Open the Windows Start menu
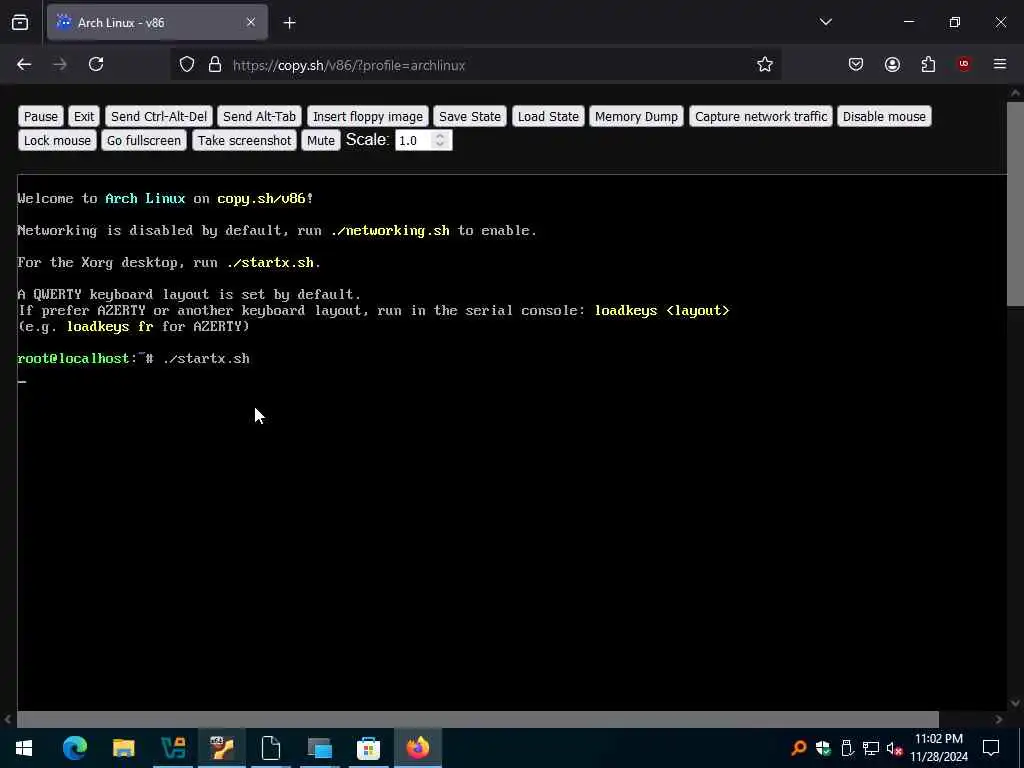The image size is (1024, 768). tap(24, 748)
